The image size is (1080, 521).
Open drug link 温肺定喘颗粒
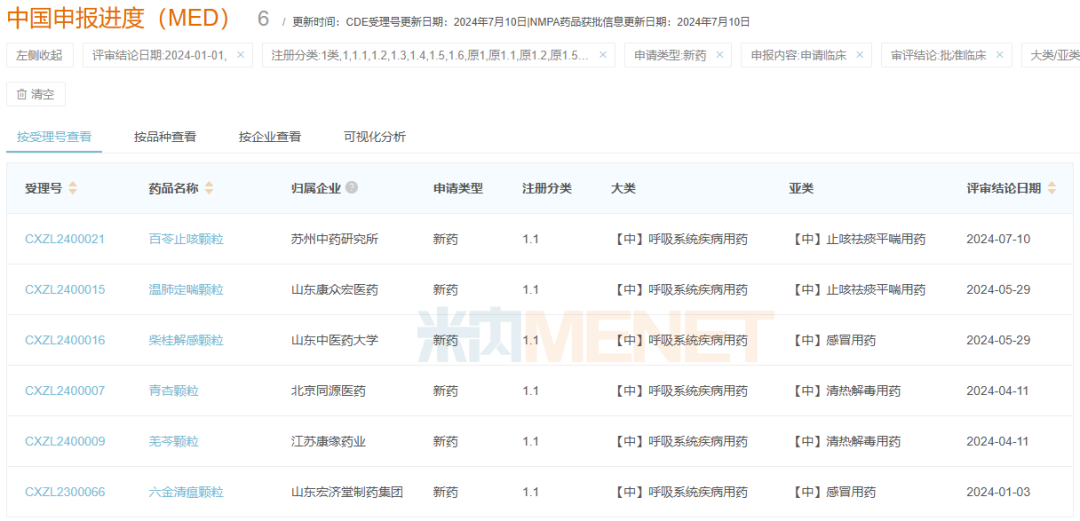(x=186, y=289)
